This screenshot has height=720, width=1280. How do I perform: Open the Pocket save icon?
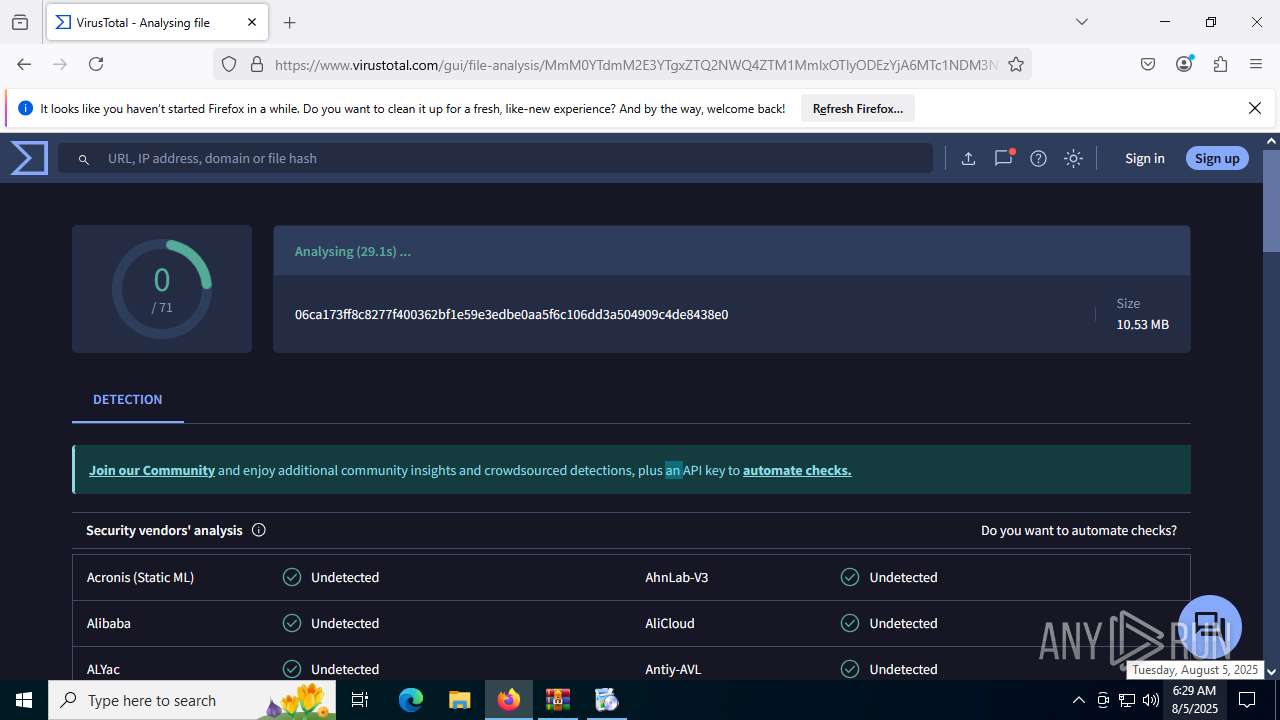point(1148,64)
